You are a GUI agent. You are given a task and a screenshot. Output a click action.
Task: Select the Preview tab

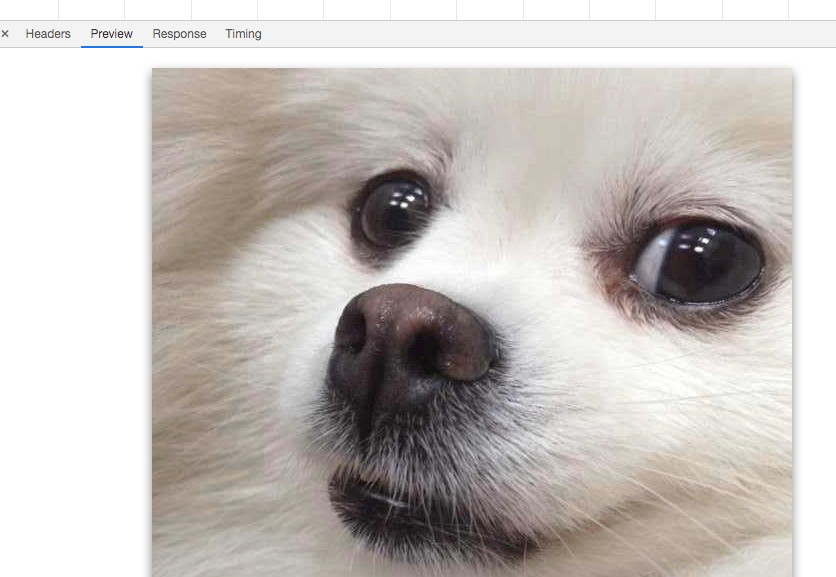coord(111,34)
